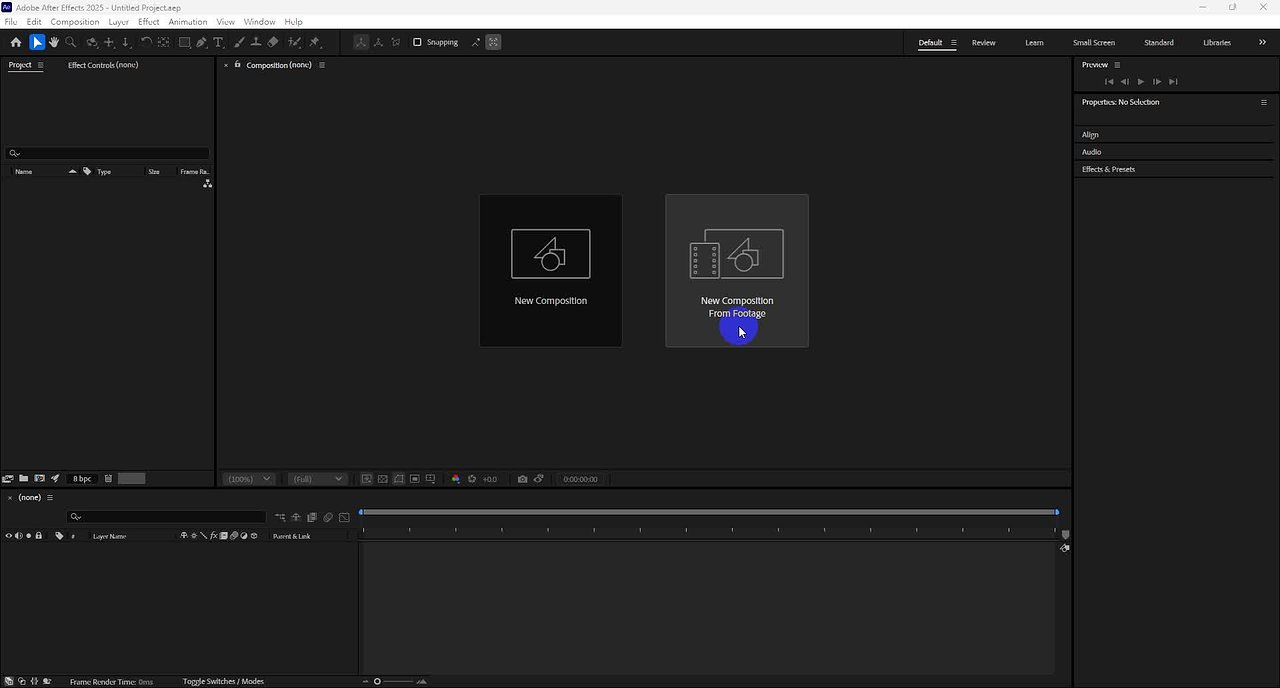Click the New Composition button
1280x688 pixels.
pyautogui.click(x=550, y=271)
